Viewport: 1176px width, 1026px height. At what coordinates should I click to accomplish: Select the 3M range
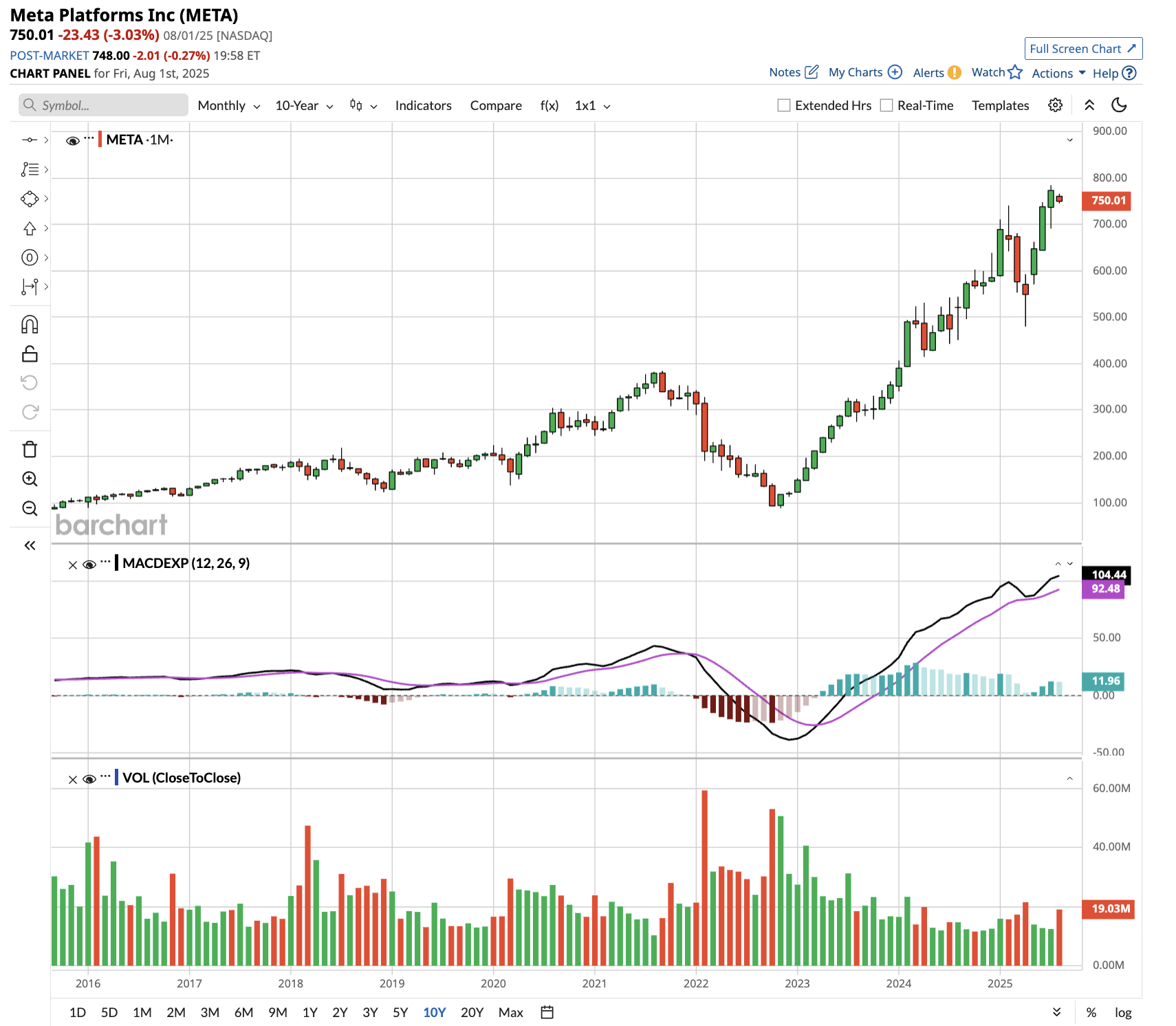[210, 1012]
